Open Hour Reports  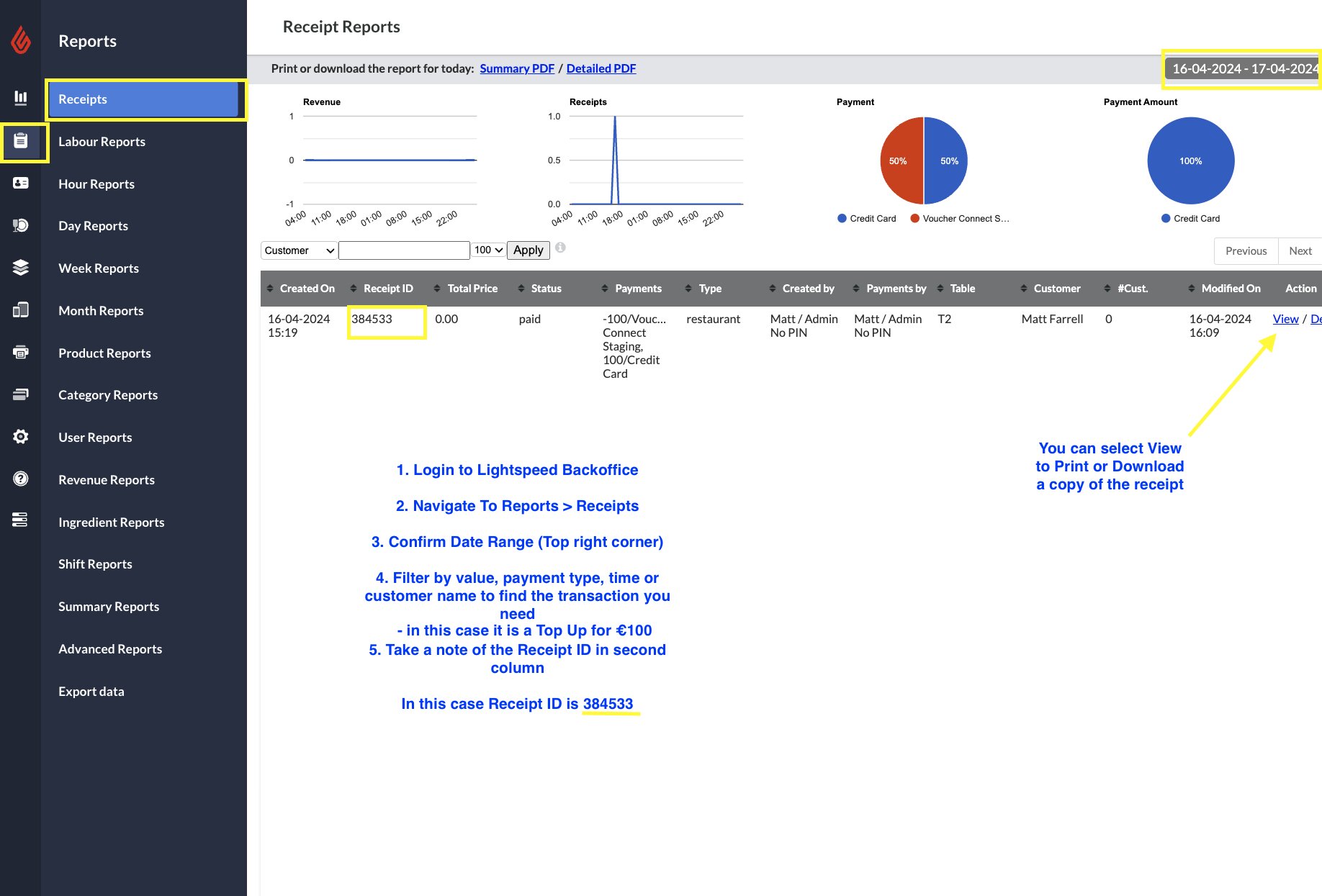pyautogui.click(x=96, y=184)
